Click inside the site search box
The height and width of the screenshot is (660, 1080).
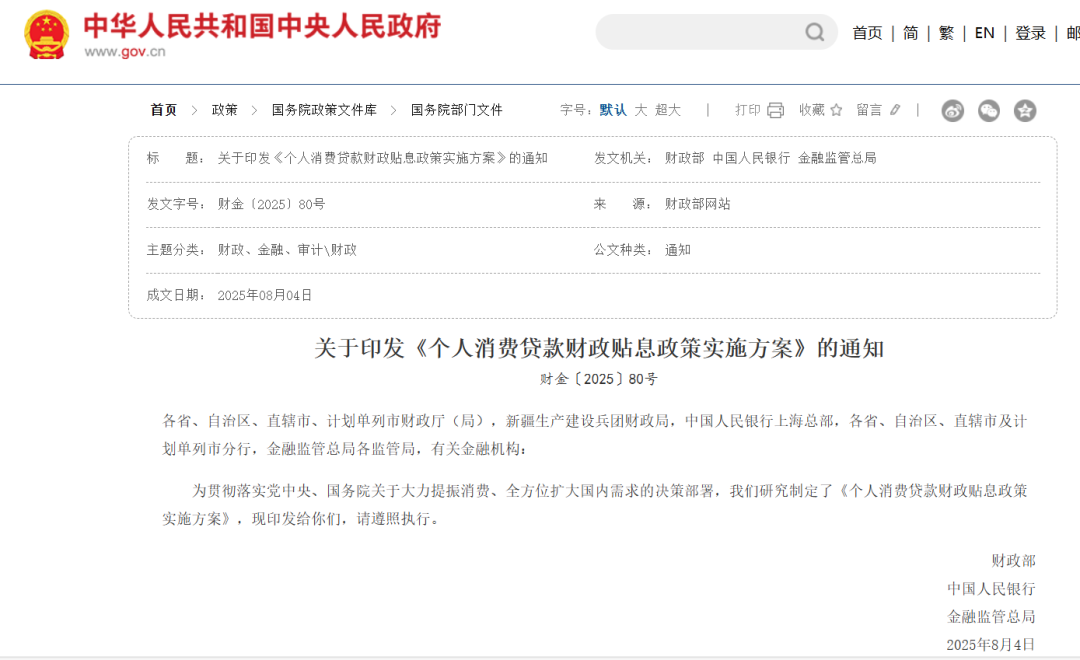click(700, 33)
